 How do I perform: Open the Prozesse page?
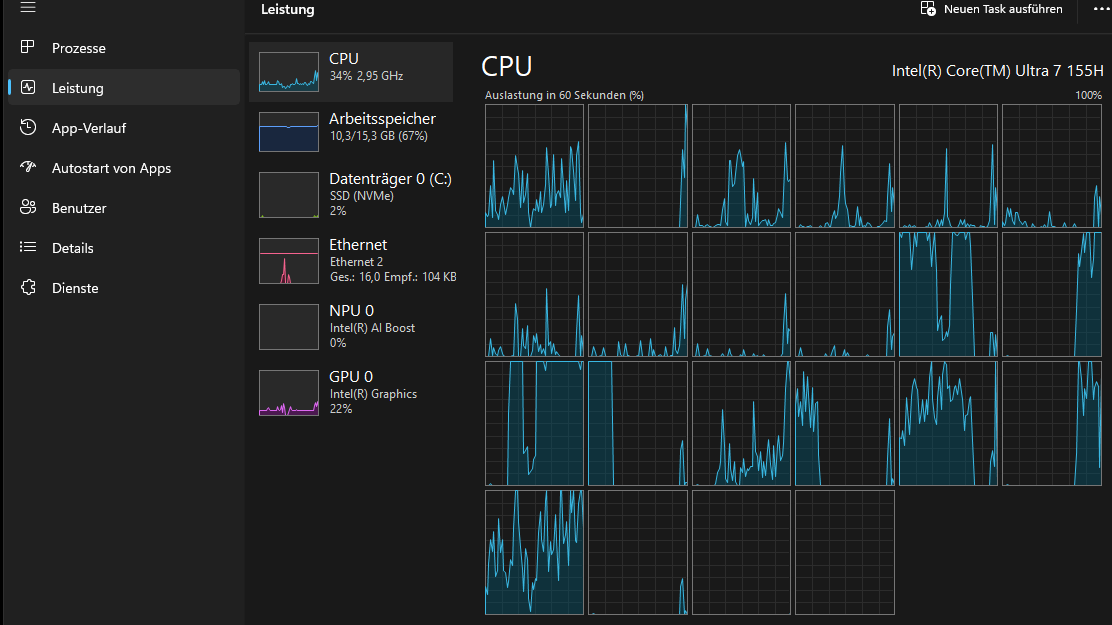[x=124, y=48]
